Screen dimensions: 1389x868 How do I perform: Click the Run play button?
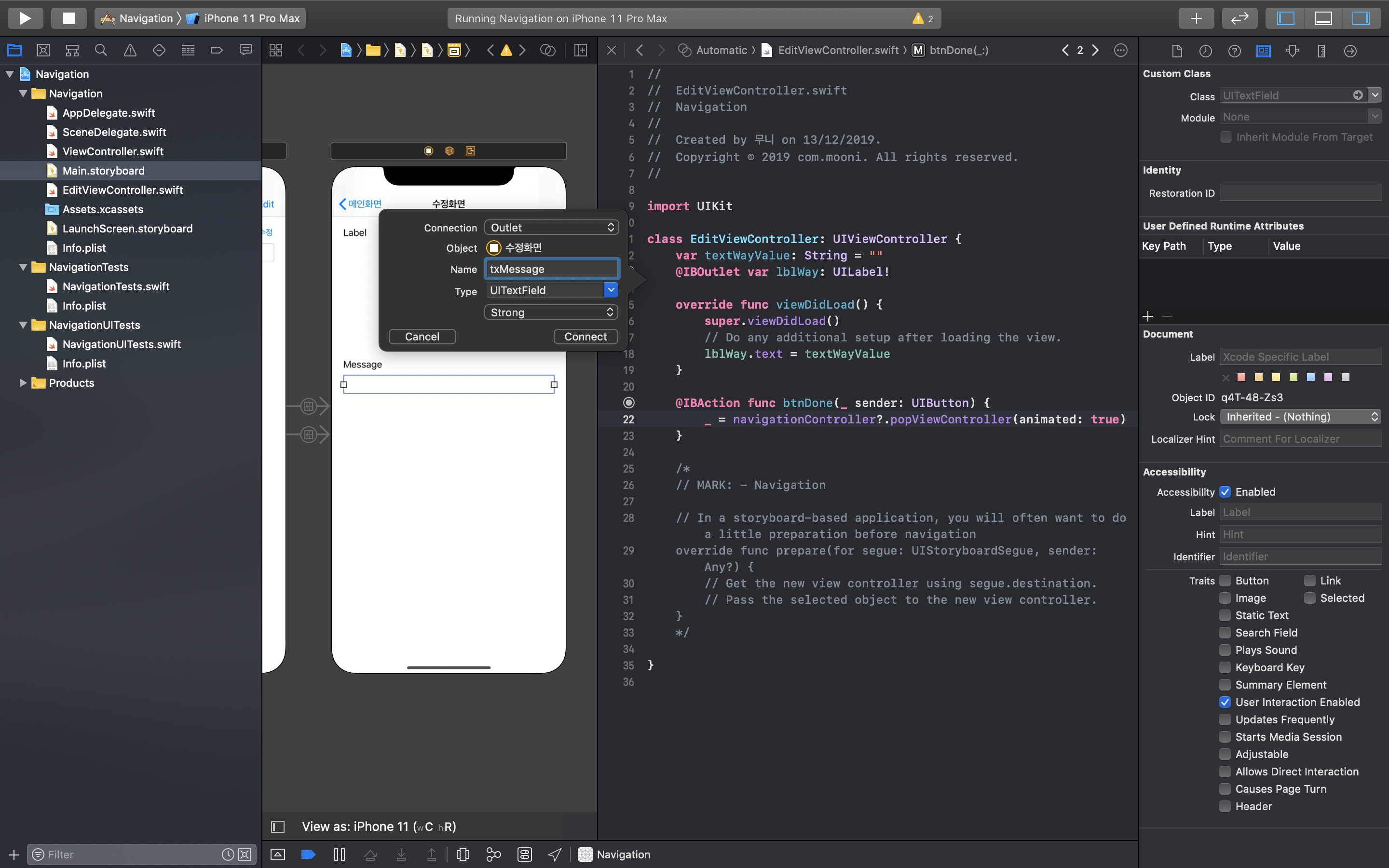pos(25,18)
